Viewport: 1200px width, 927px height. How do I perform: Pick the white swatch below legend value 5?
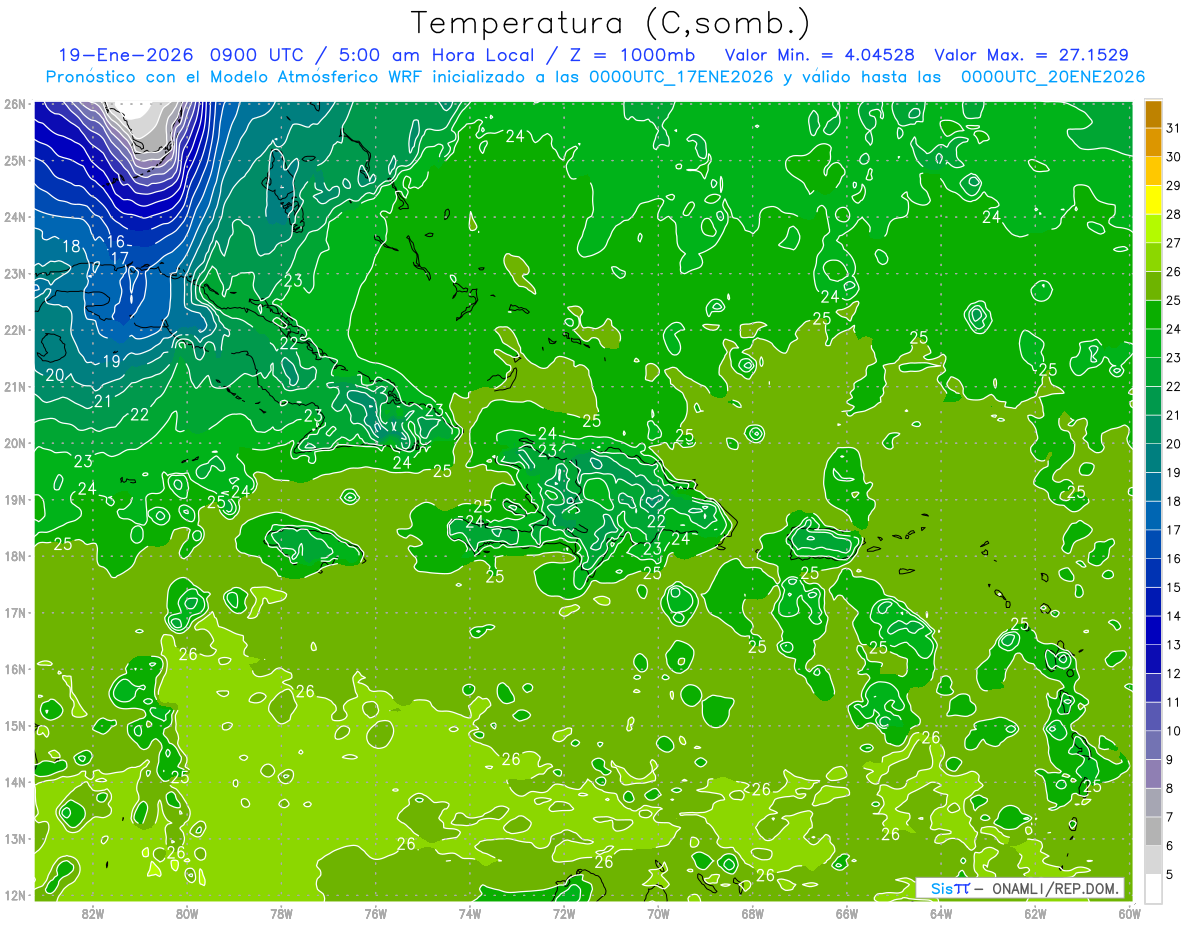tap(1153, 888)
